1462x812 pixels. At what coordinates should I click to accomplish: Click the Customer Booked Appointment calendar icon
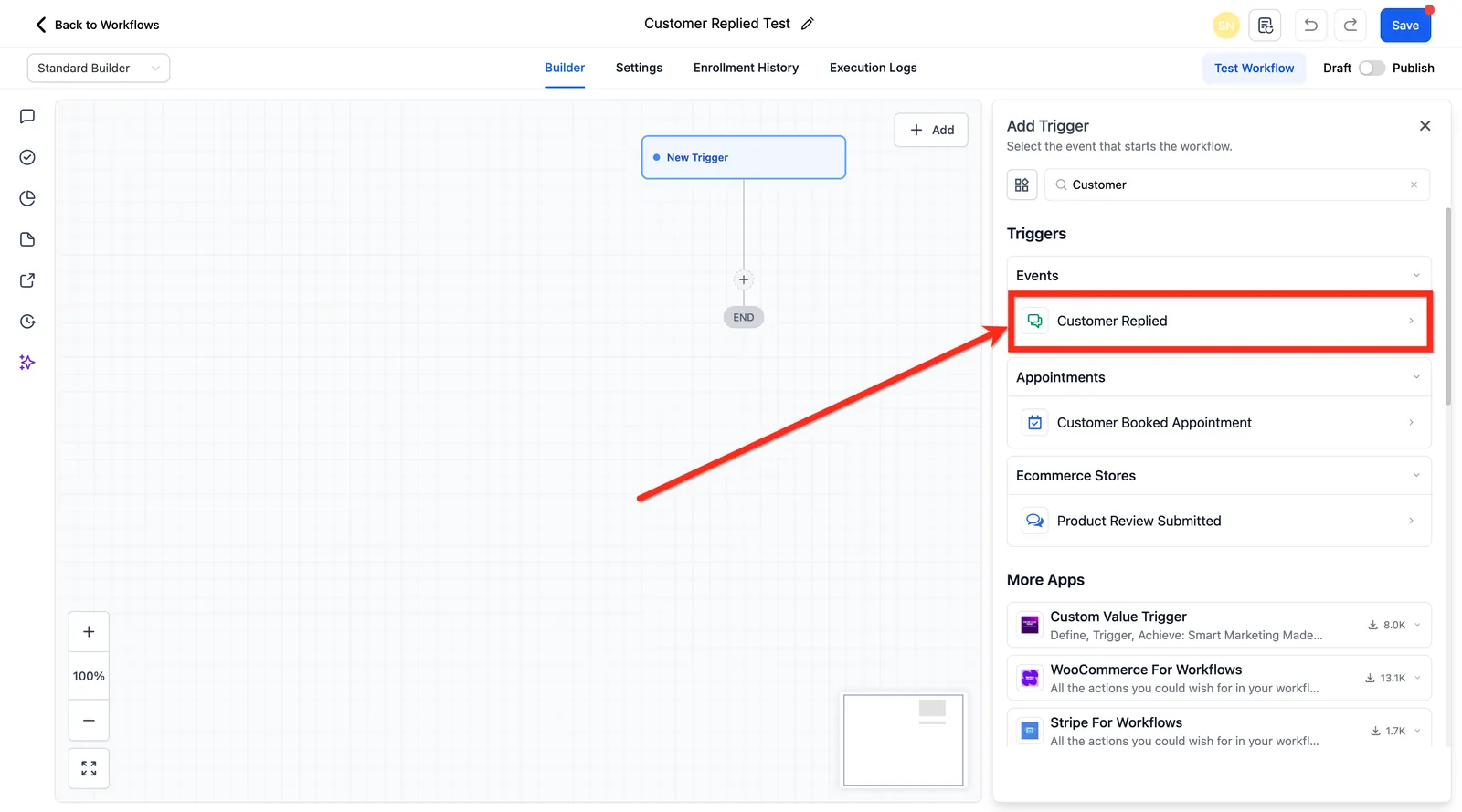click(x=1034, y=423)
